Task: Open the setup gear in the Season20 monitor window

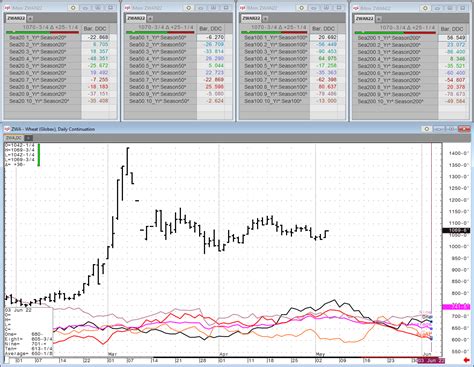Action: [73, 8]
